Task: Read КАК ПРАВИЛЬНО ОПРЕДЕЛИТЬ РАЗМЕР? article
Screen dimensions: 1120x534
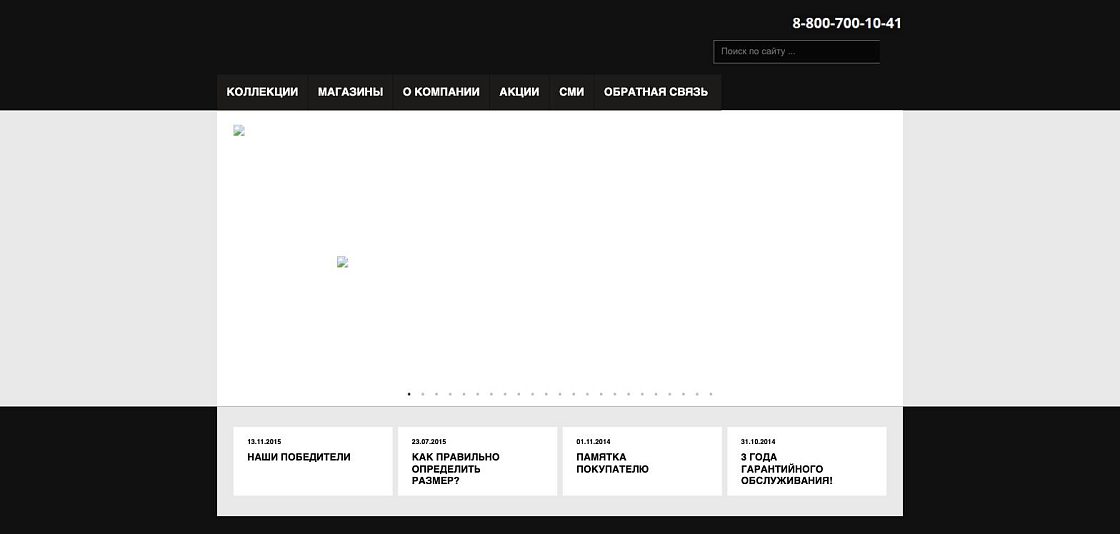Action: pos(456,469)
